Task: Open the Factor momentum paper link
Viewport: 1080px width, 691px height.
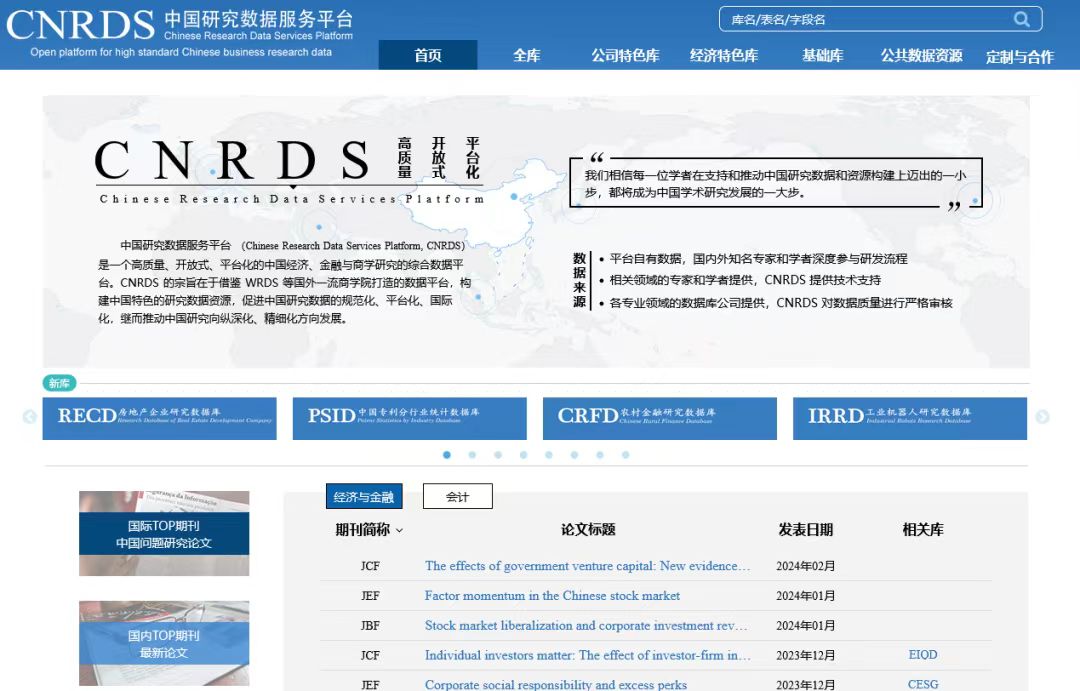Action: (552, 596)
